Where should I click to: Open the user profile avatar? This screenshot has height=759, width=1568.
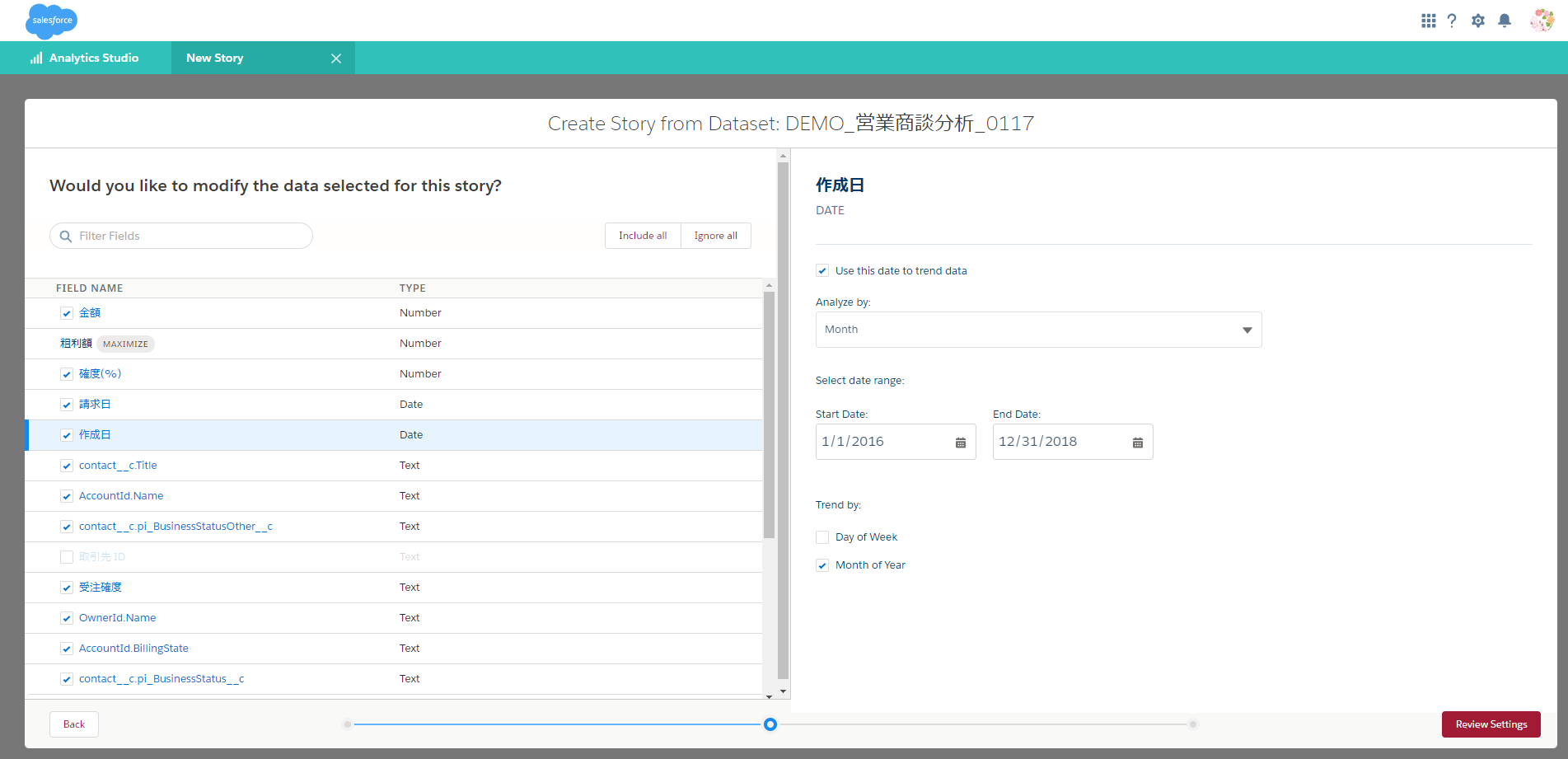click(1541, 21)
